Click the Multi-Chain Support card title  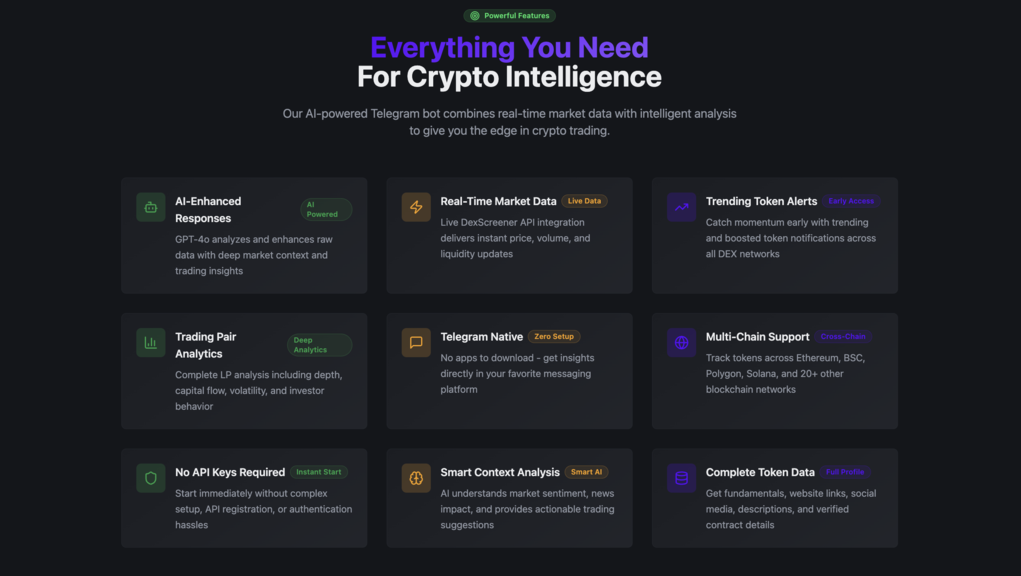pos(757,336)
